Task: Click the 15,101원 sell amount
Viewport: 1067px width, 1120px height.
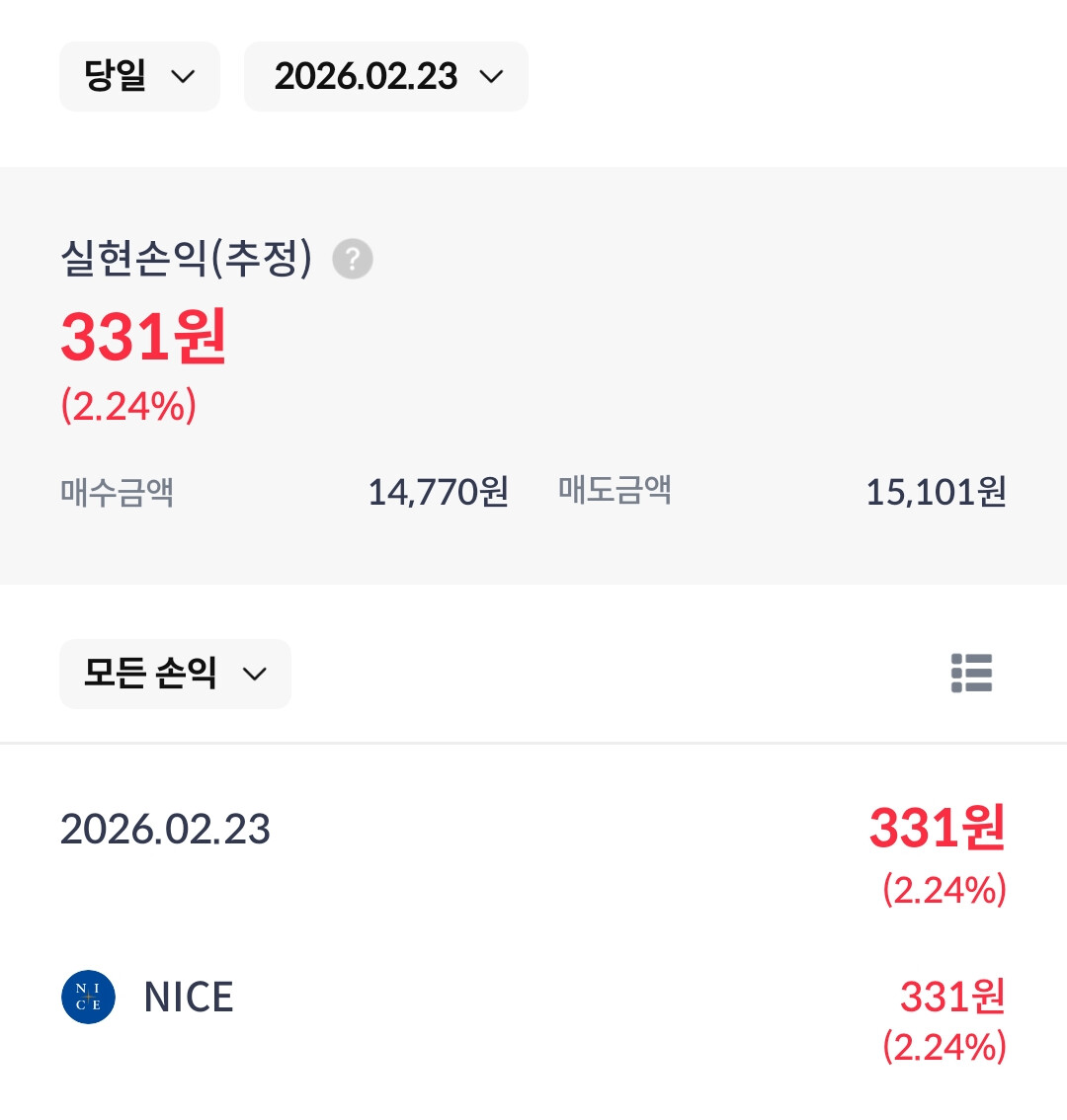Action: (936, 491)
